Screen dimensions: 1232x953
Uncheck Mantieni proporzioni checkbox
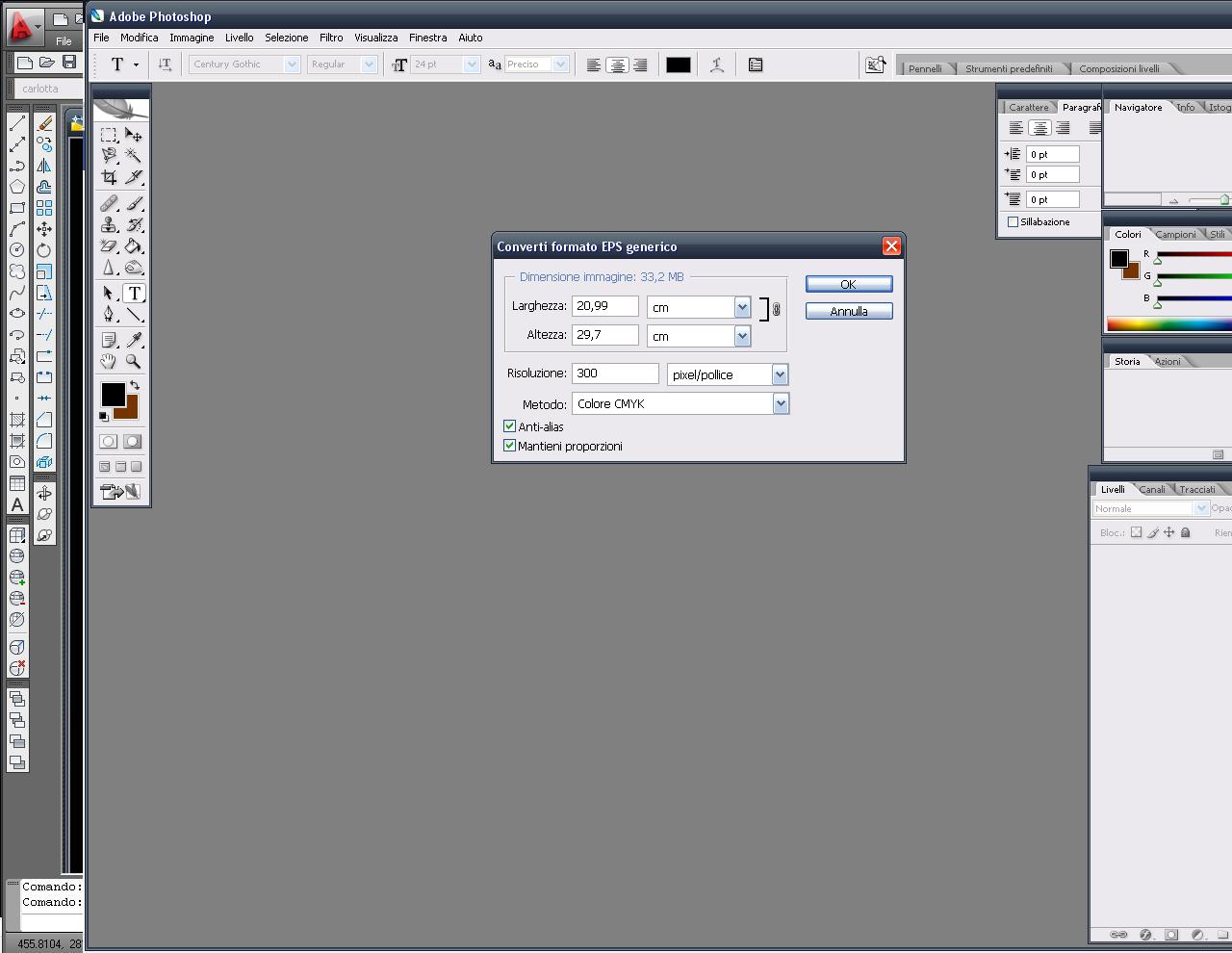coord(510,446)
